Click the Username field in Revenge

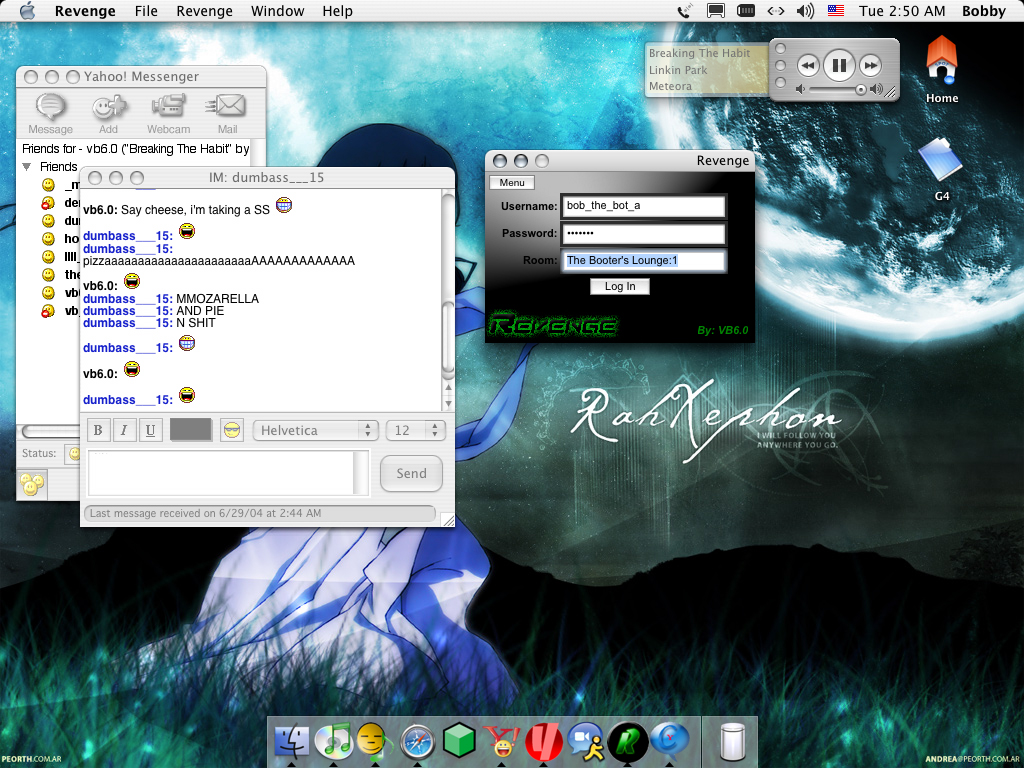[x=643, y=206]
